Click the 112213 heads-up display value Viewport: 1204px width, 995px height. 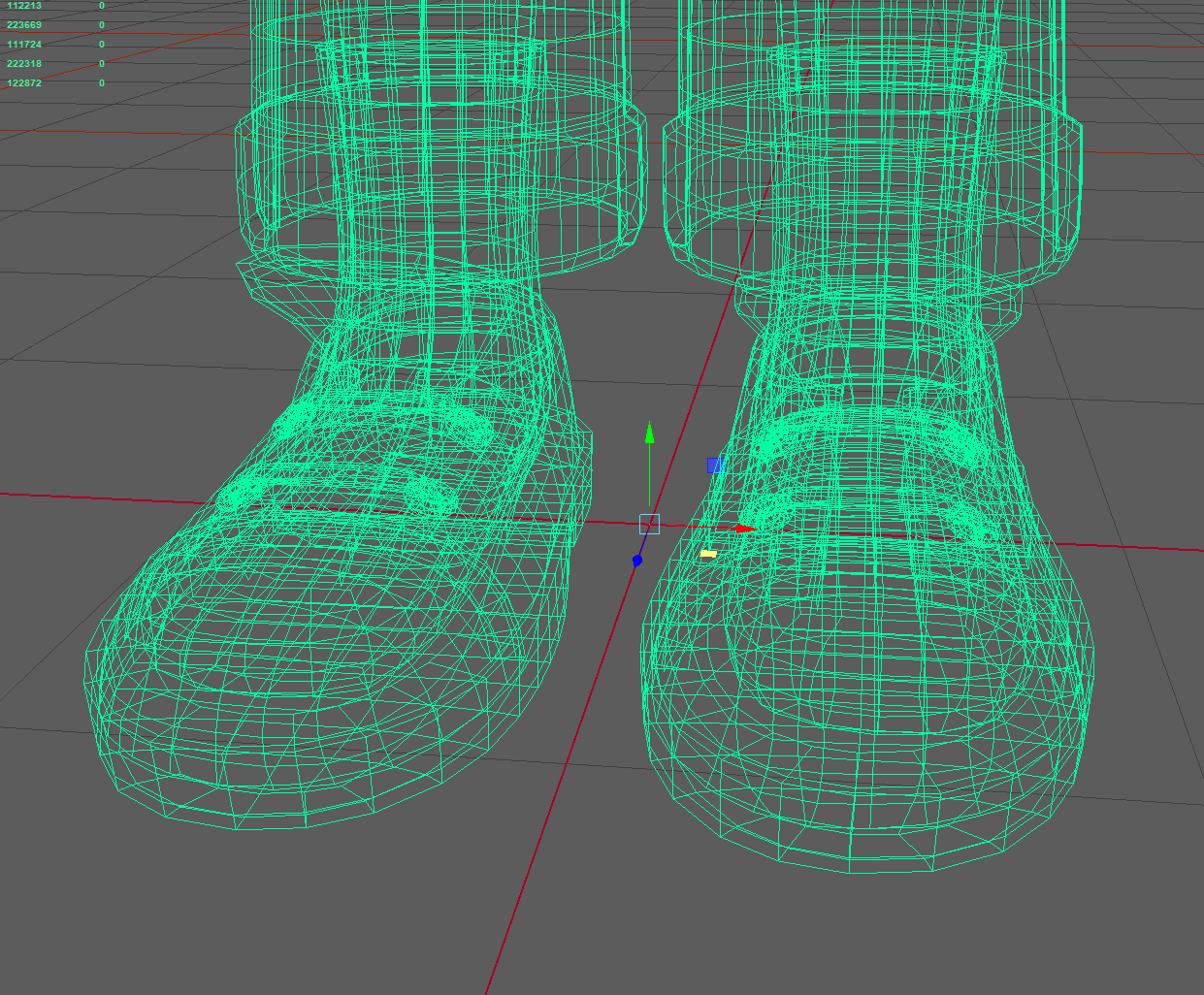(24, 6)
